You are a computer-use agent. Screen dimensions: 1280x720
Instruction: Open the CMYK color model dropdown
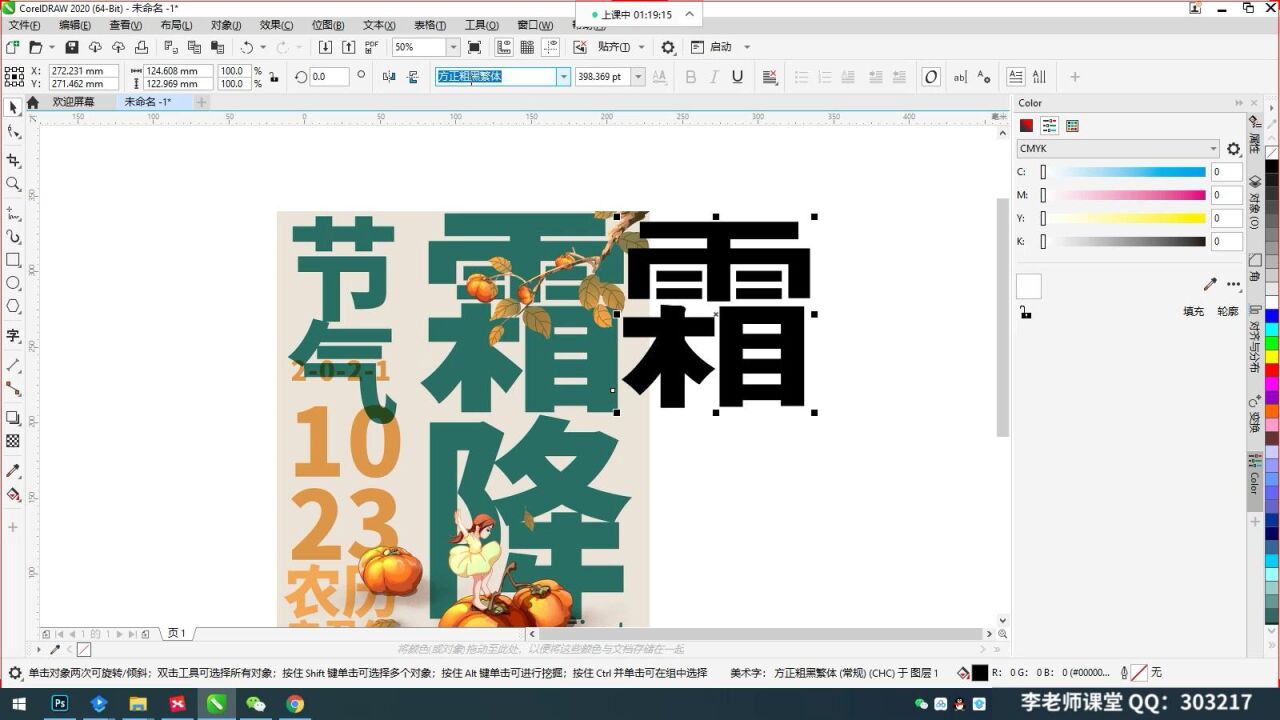pos(1118,149)
